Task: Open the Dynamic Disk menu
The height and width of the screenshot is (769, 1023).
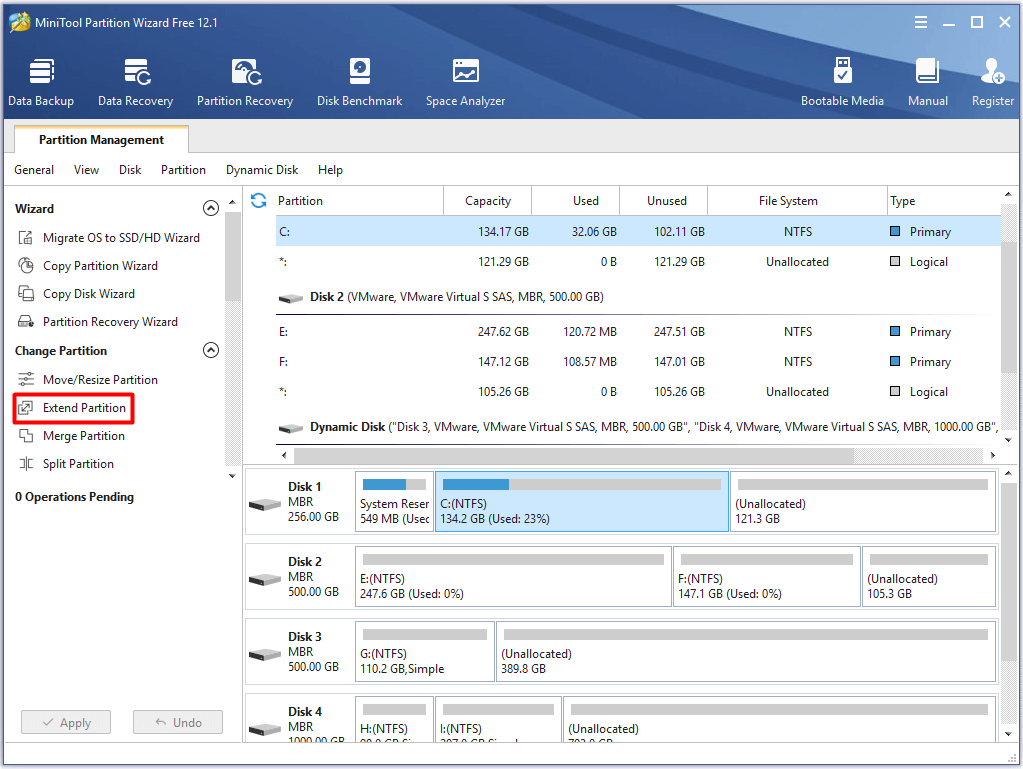Action: [262, 170]
